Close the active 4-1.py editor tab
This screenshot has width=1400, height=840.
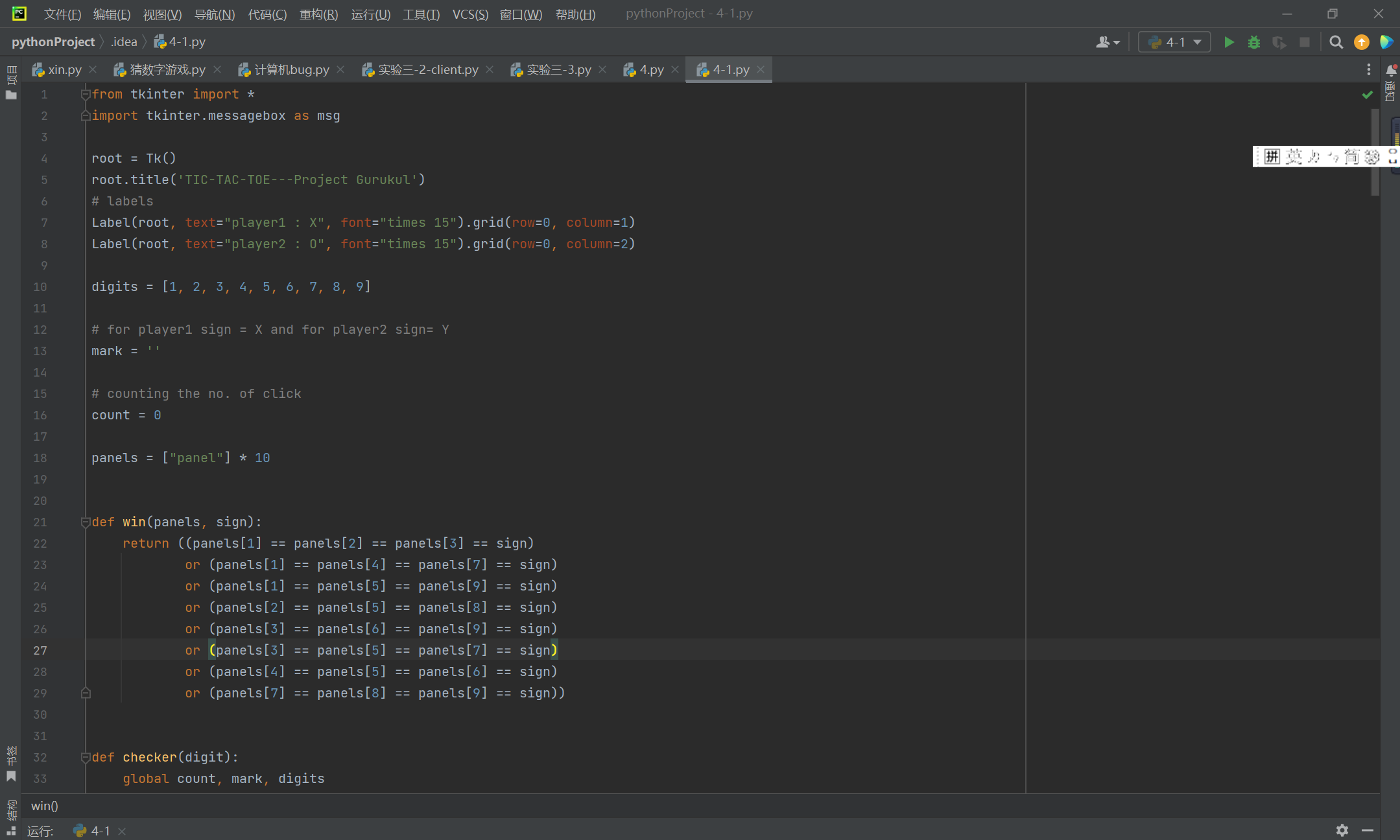click(x=761, y=69)
